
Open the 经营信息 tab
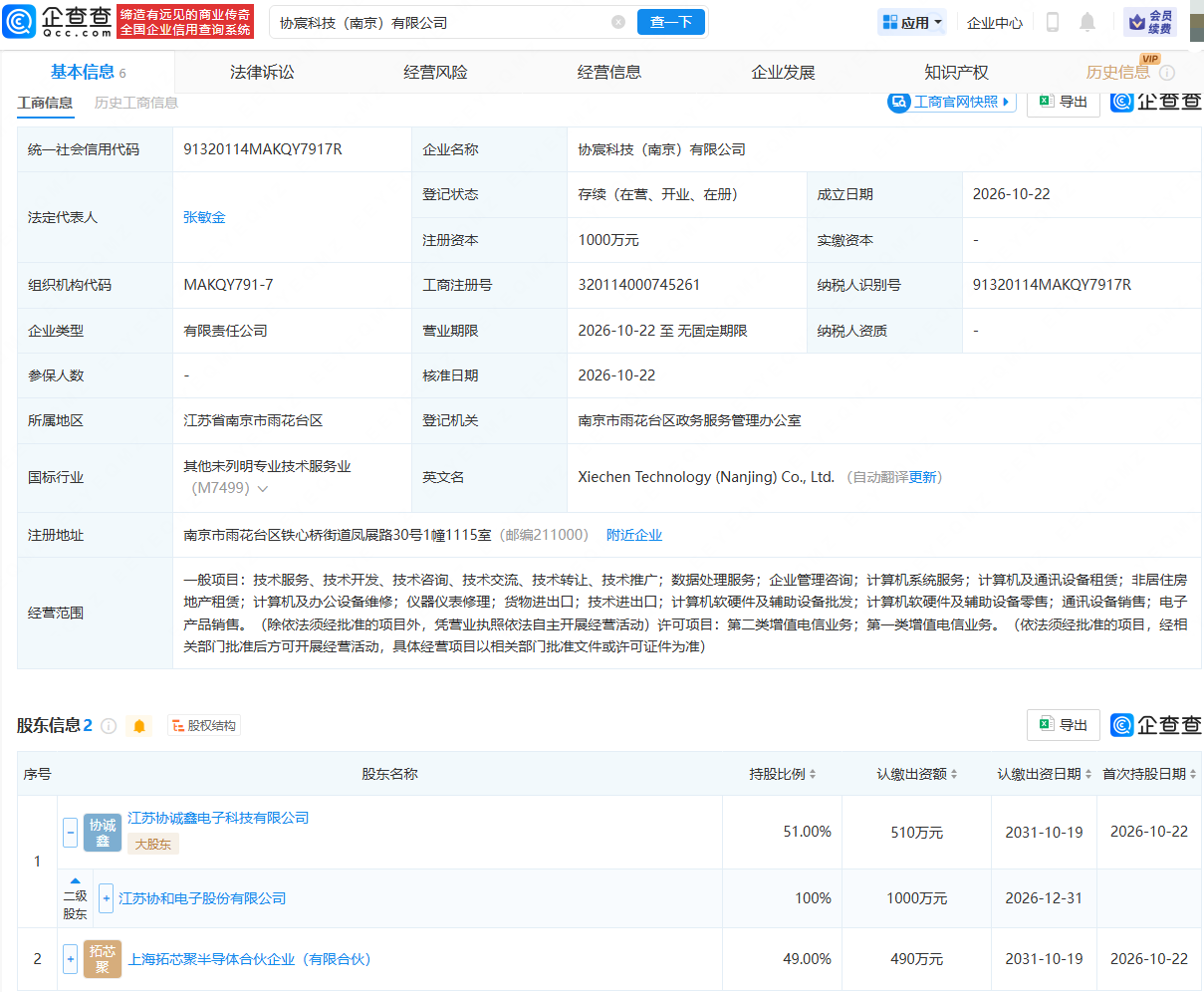(x=609, y=72)
